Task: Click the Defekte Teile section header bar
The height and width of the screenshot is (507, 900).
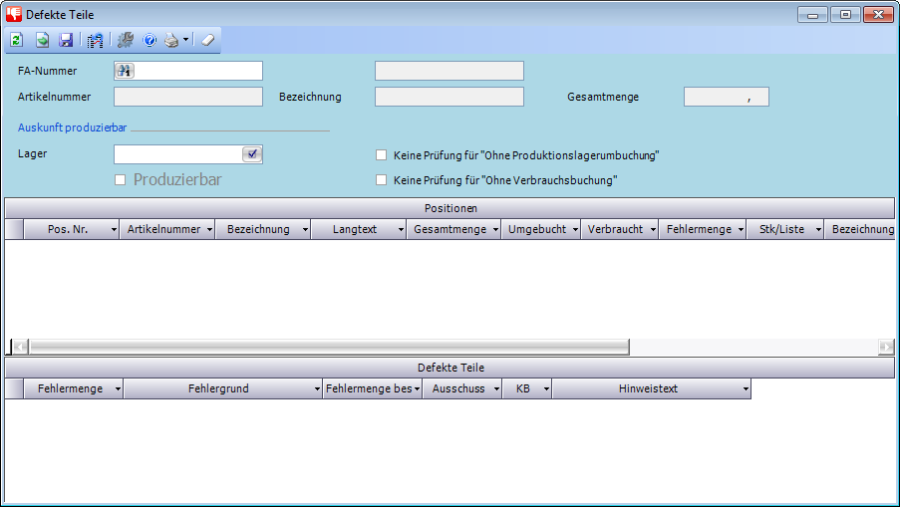Action: (x=449, y=368)
